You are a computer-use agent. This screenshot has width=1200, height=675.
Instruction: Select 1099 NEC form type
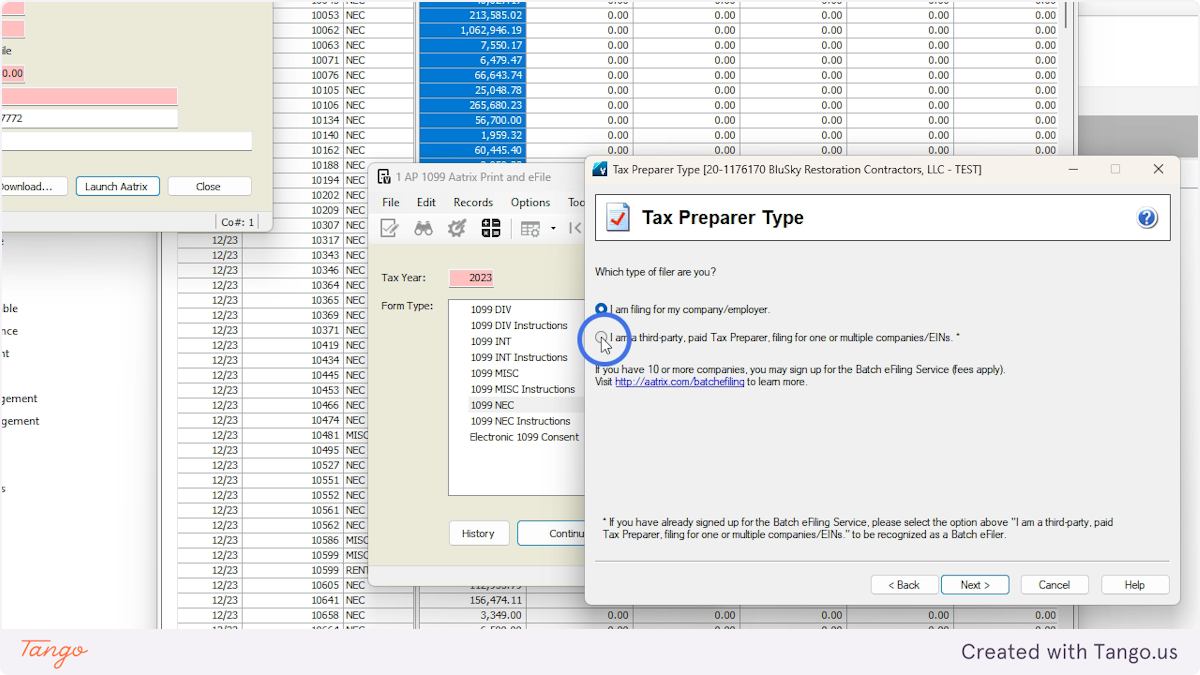[x=492, y=405]
